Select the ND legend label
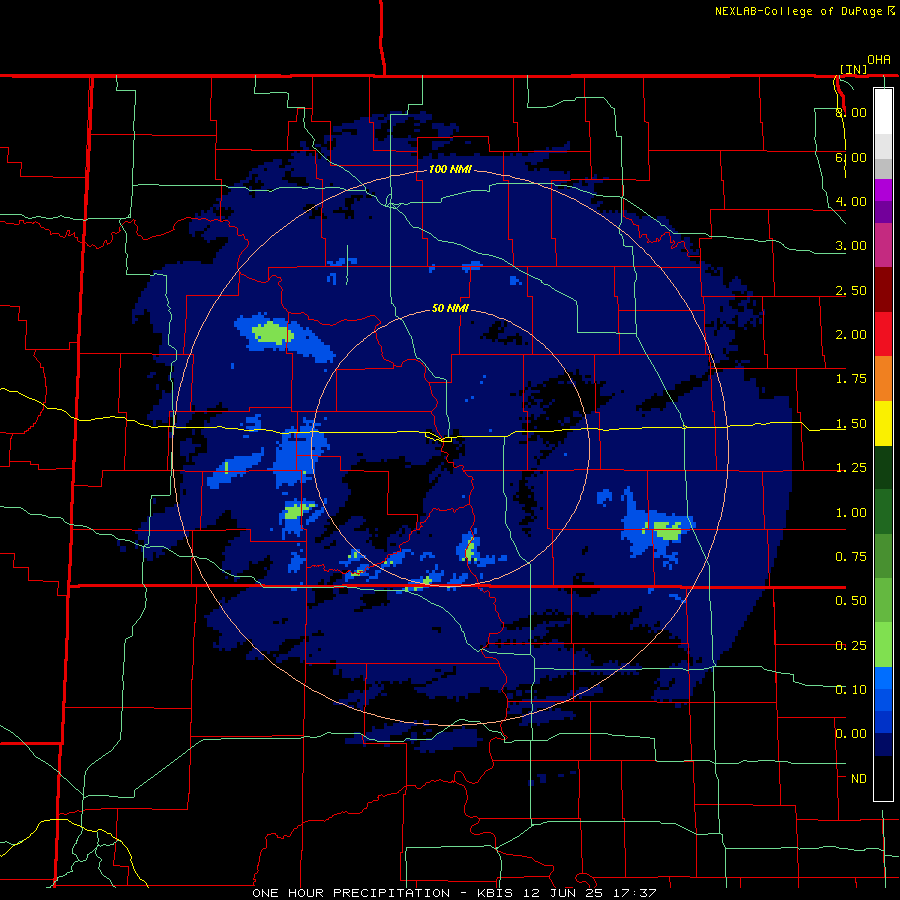This screenshot has height=900, width=900. [x=859, y=779]
